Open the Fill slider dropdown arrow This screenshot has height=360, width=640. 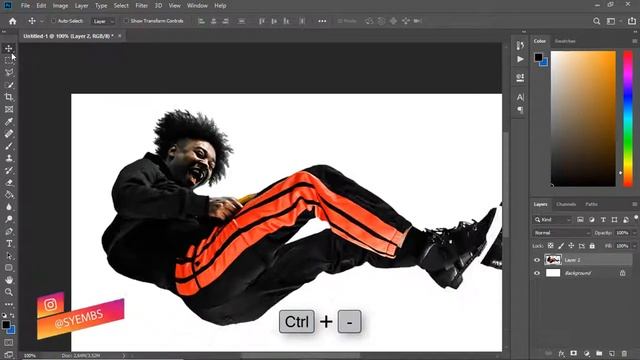tap(635, 246)
